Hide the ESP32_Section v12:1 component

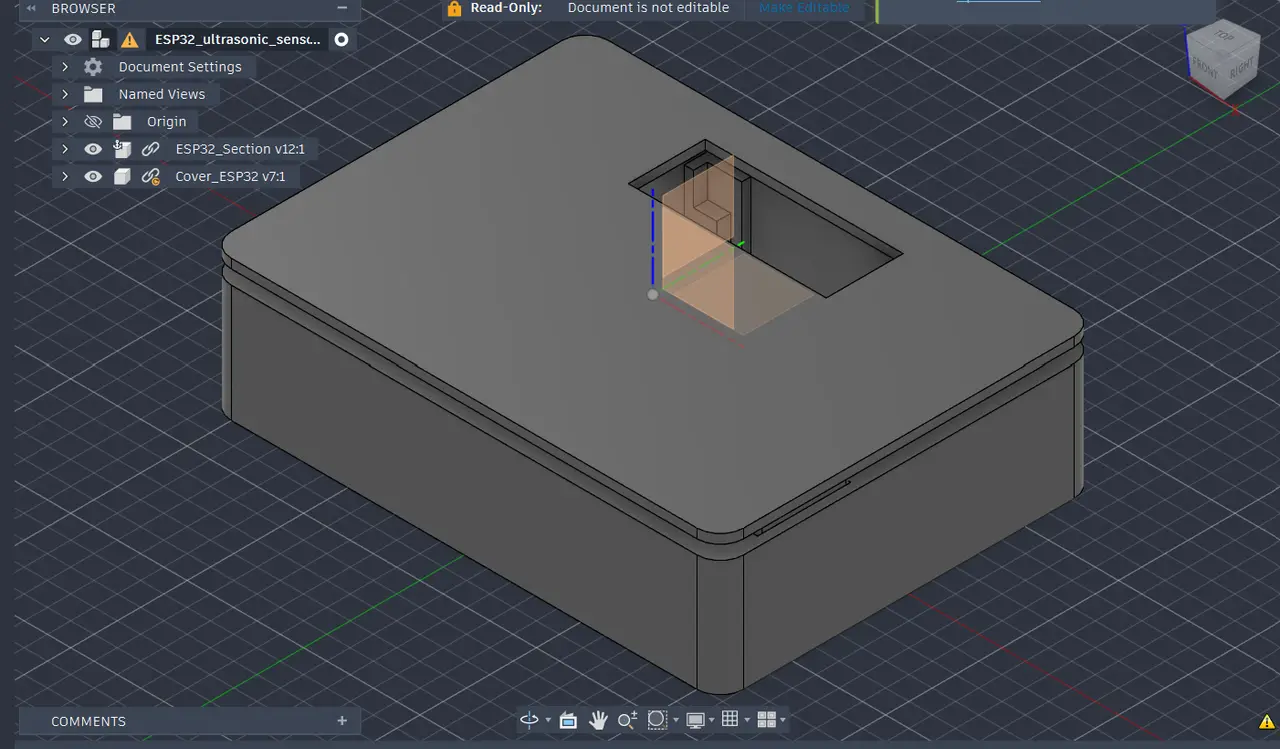[93, 149]
